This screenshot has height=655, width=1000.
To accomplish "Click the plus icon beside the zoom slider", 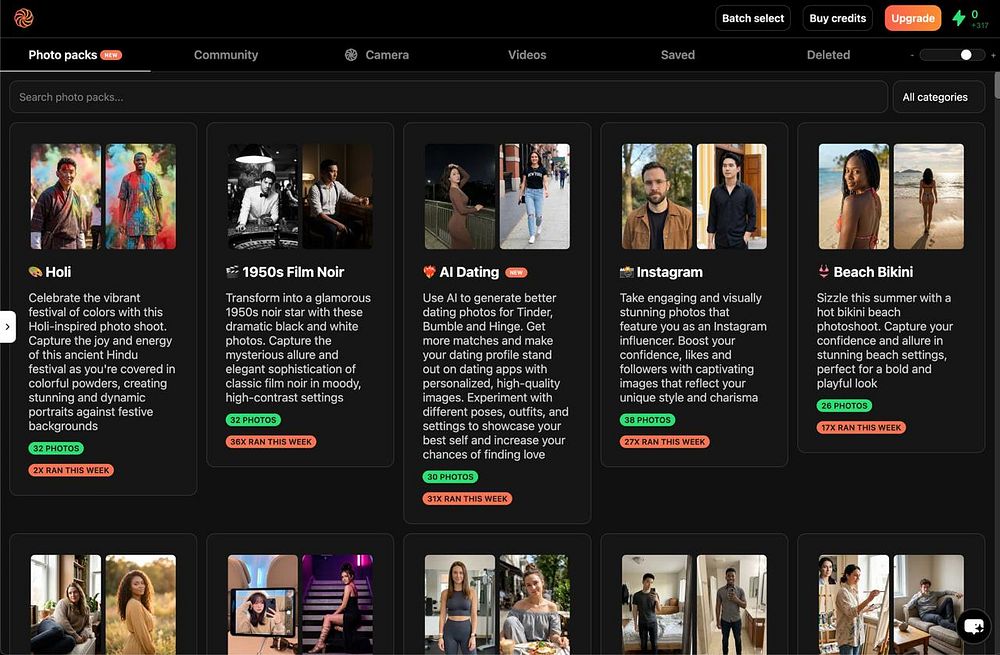I will (x=993, y=55).
